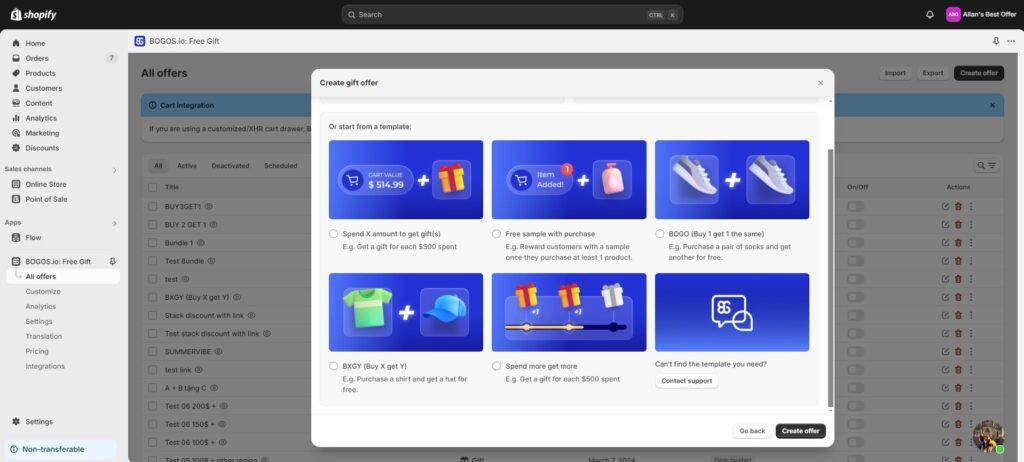
Task: Open Customize under BOGOS.io menu
Action: [43, 291]
